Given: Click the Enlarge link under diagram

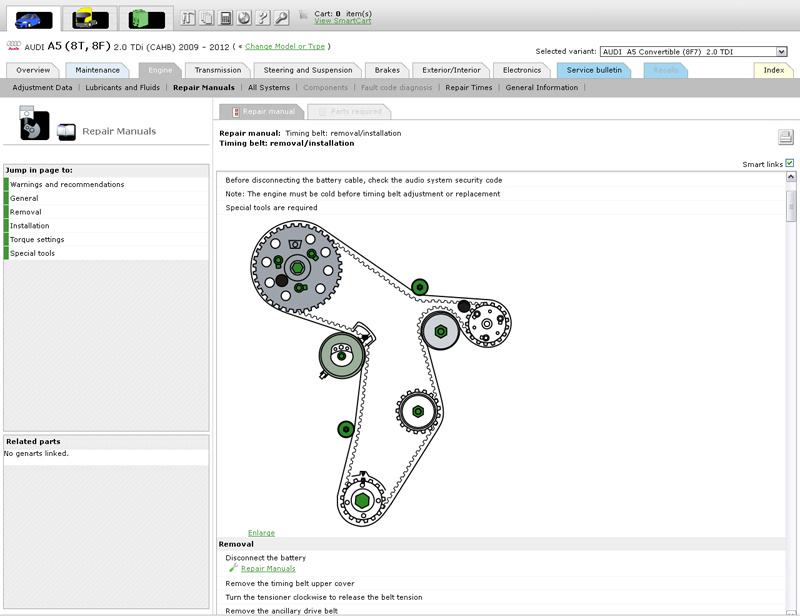Looking at the screenshot, I should pos(261,533).
